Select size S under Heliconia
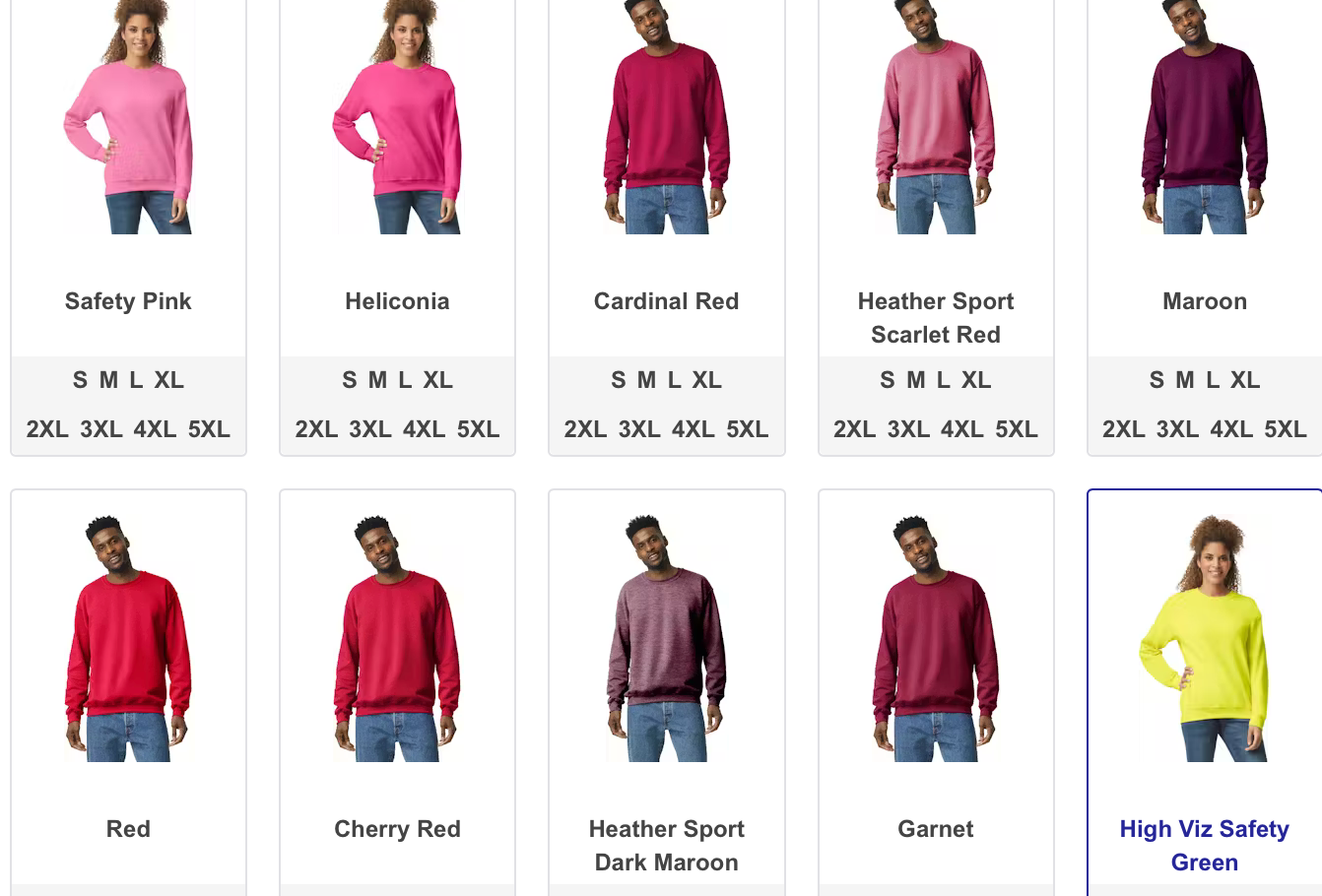 point(349,380)
